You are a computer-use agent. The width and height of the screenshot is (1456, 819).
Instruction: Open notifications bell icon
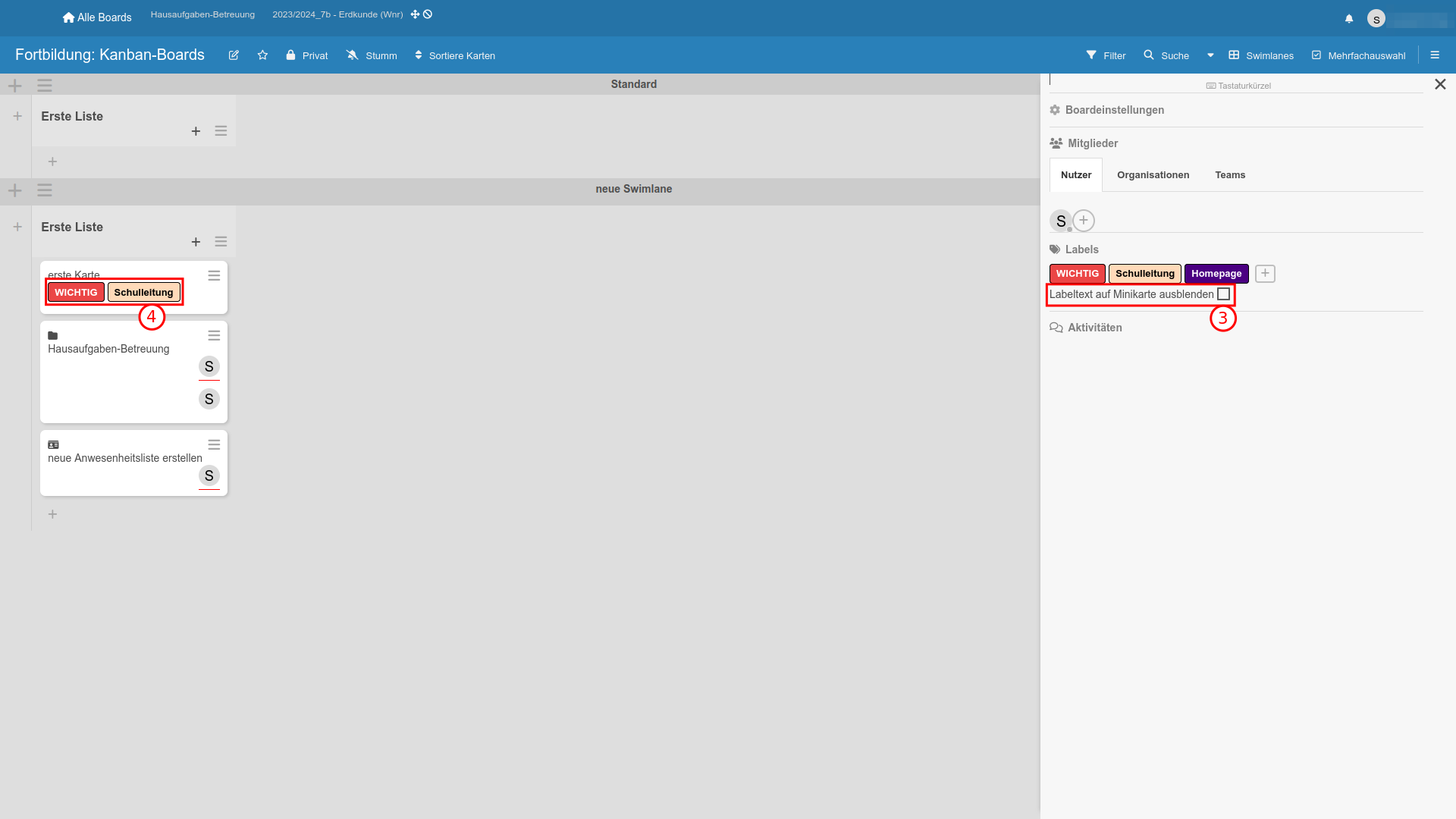[x=1349, y=18]
